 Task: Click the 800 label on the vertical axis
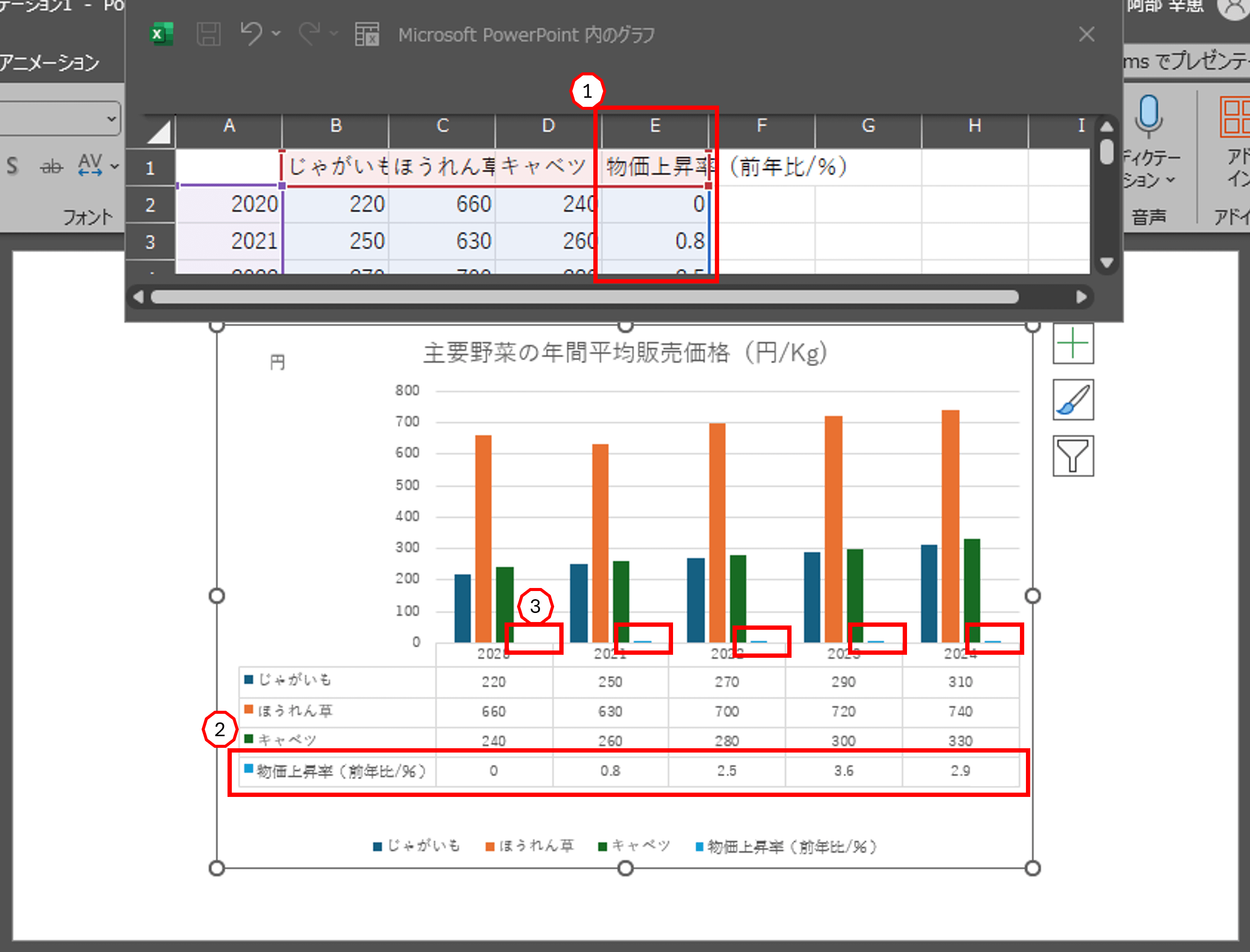coord(407,390)
